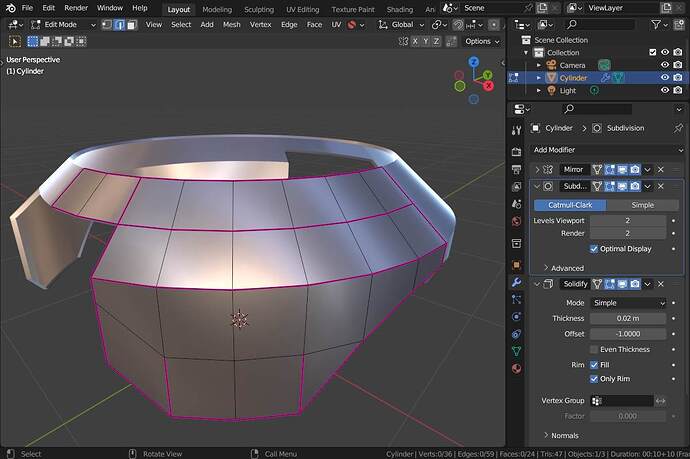Open the World properties tab
This screenshot has width=690, height=459.
(517, 221)
